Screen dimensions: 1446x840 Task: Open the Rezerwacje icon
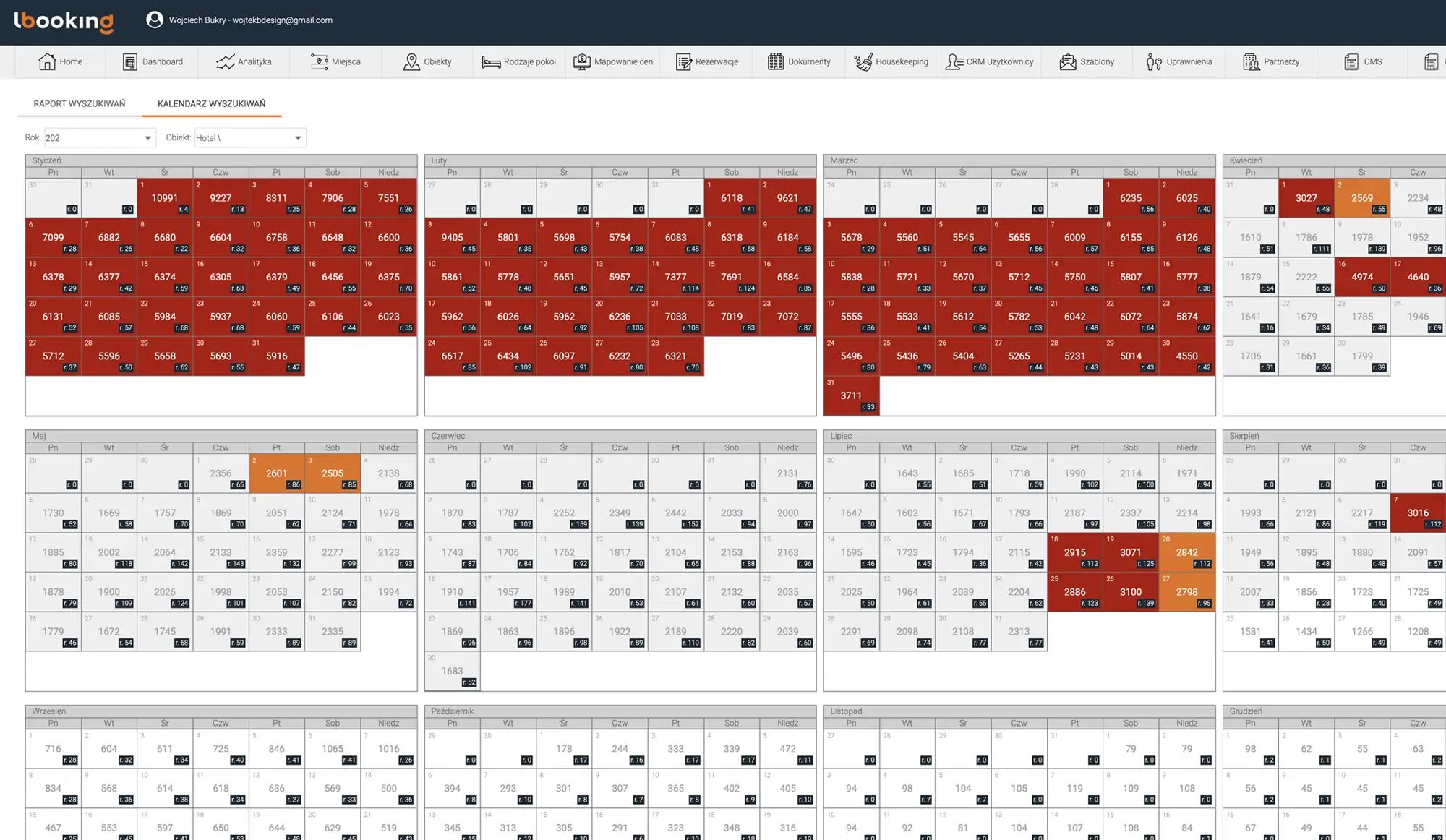(683, 61)
